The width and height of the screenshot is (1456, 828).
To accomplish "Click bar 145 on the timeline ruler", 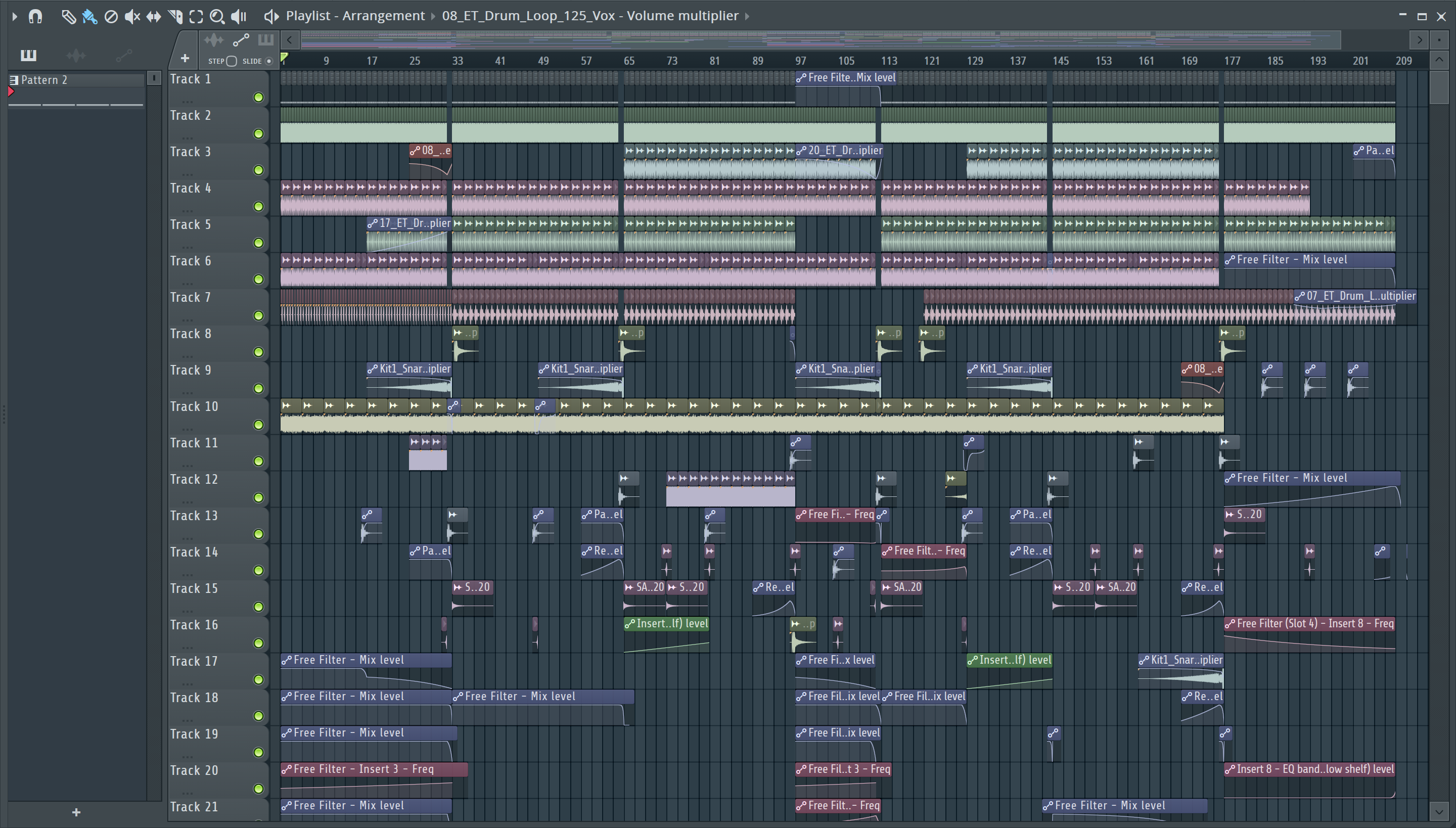I will 1060,61.
